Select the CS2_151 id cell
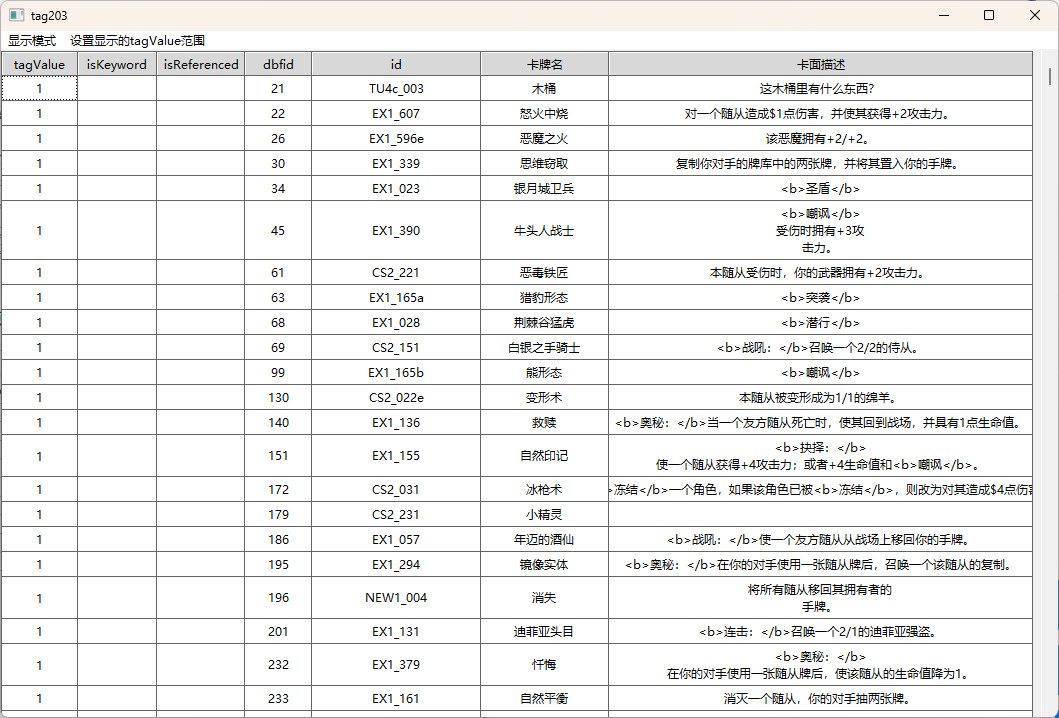 pos(396,347)
